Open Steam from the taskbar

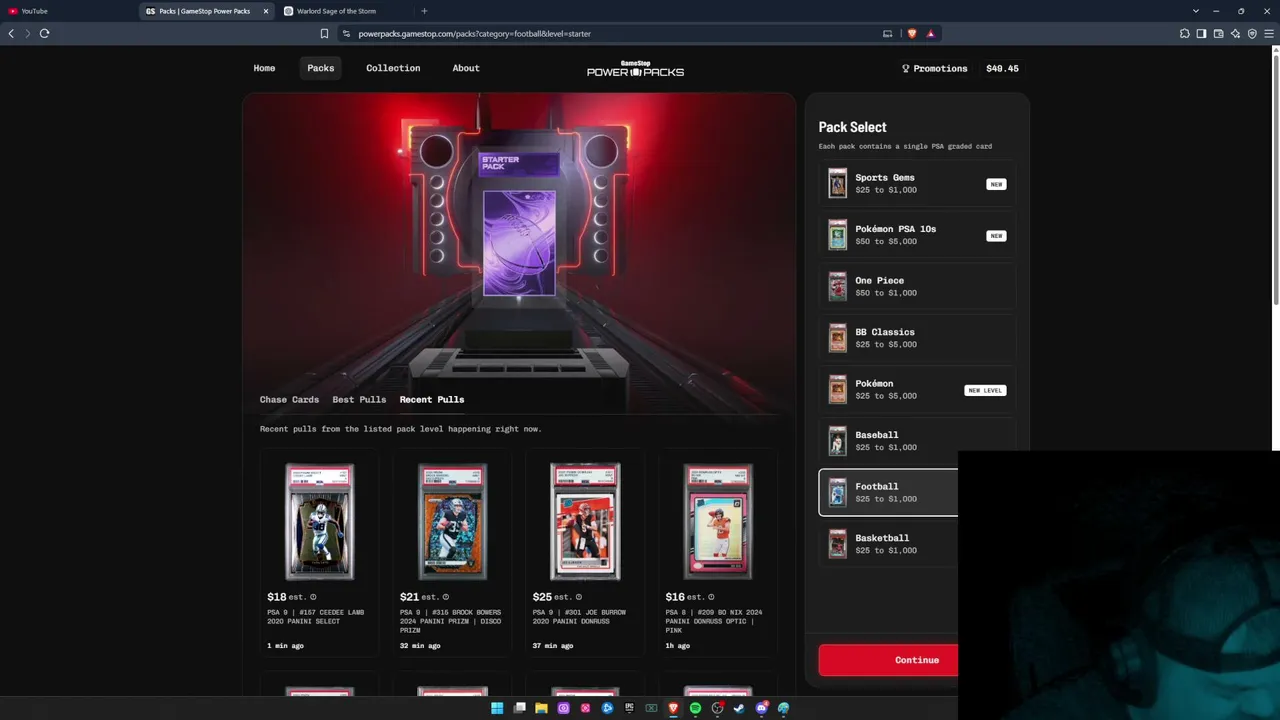pyautogui.click(x=739, y=708)
